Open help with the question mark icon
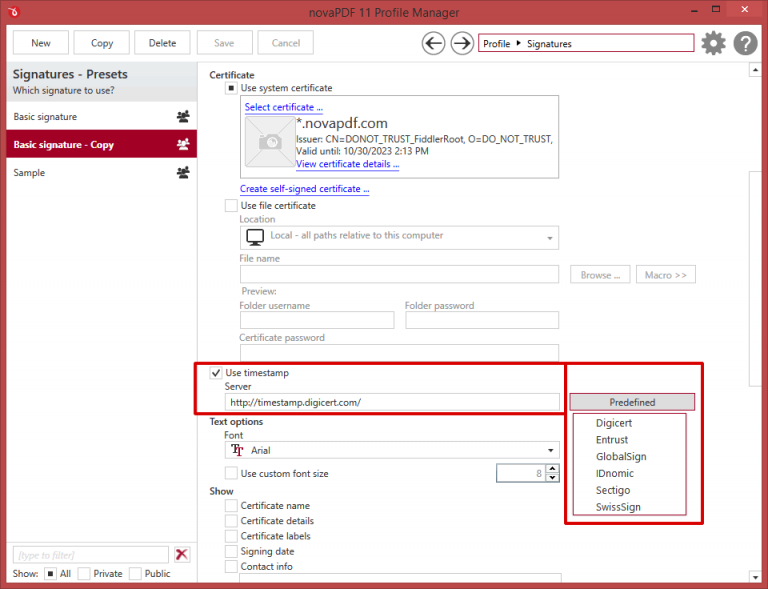The image size is (768, 589). pos(745,43)
